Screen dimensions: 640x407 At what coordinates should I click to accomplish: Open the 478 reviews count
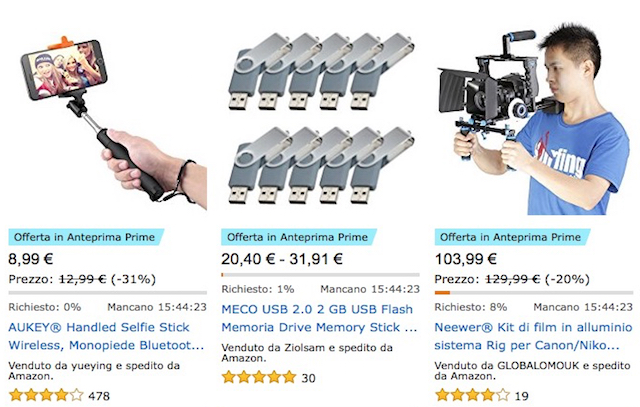coord(99,396)
